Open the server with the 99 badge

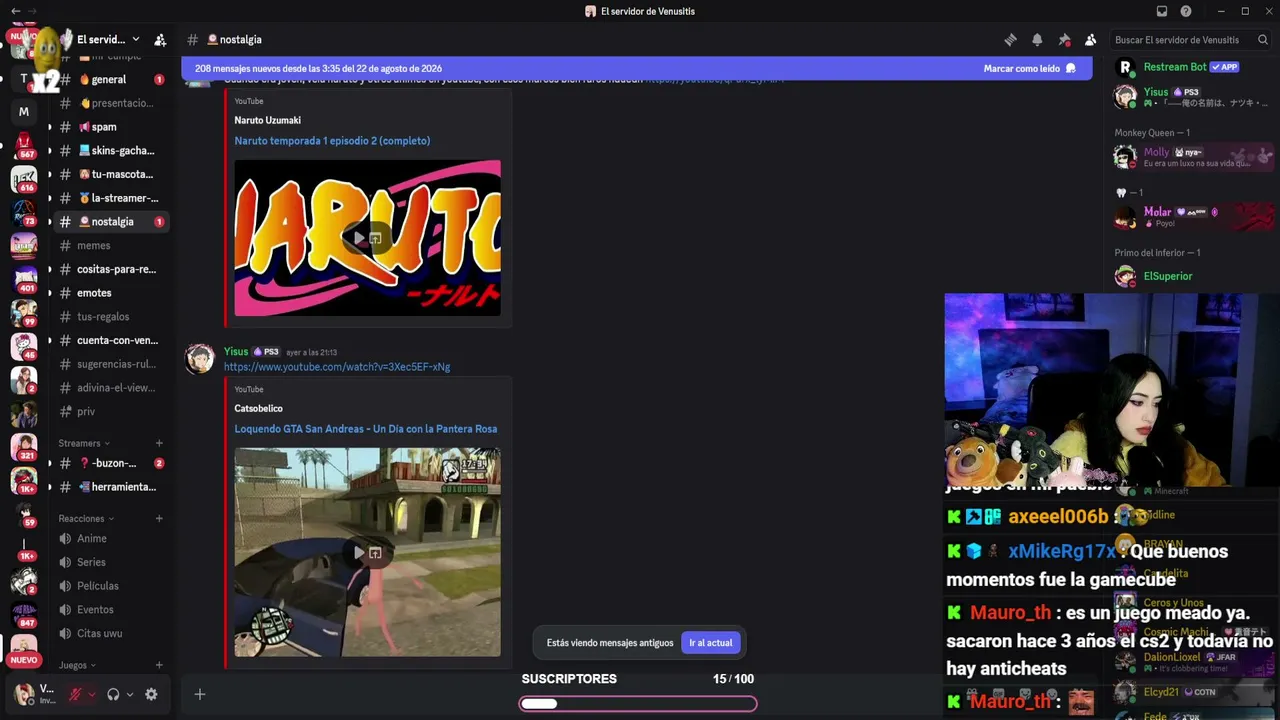(x=24, y=313)
